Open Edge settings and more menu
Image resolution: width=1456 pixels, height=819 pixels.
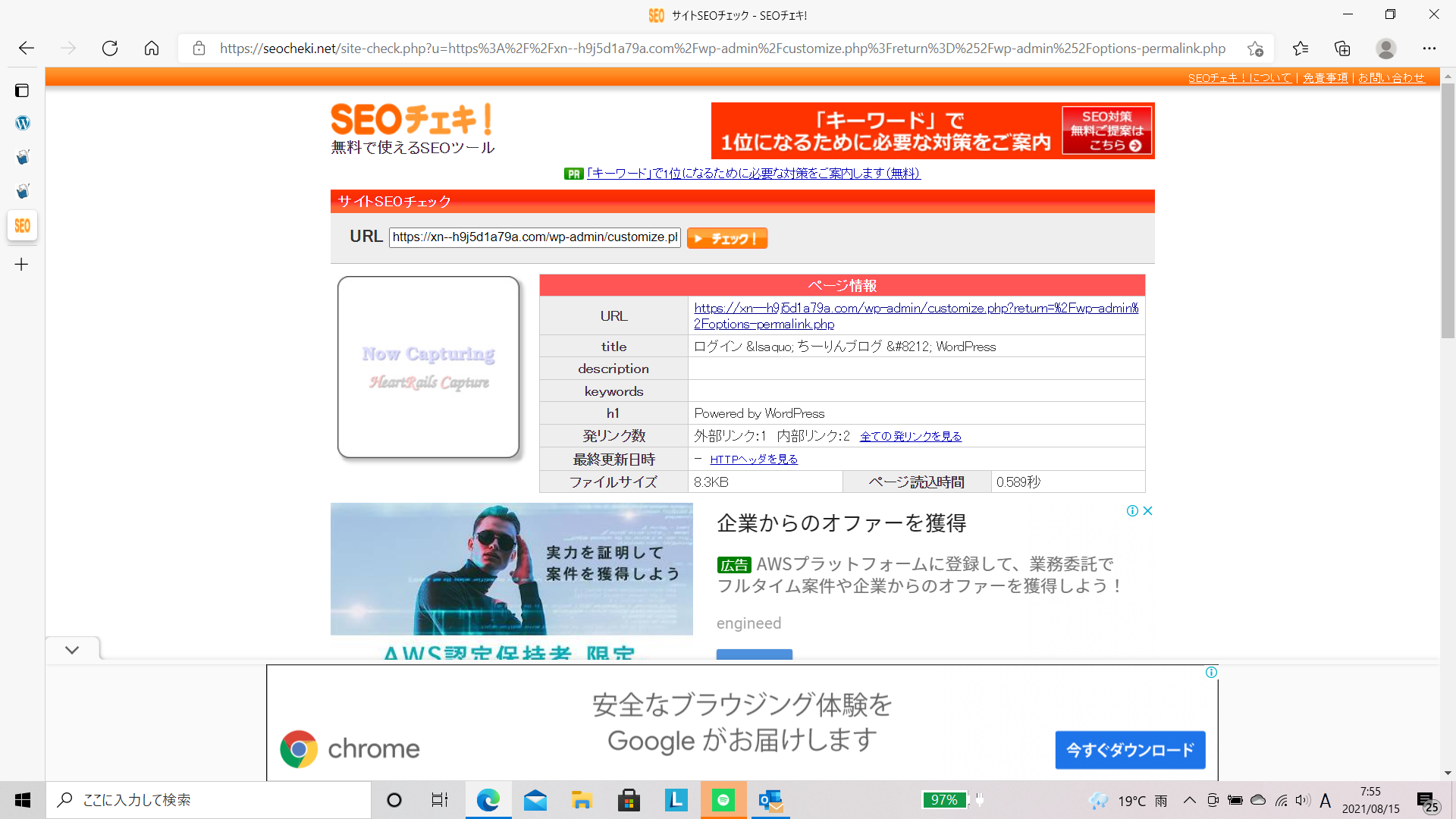click(x=1429, y=49)
